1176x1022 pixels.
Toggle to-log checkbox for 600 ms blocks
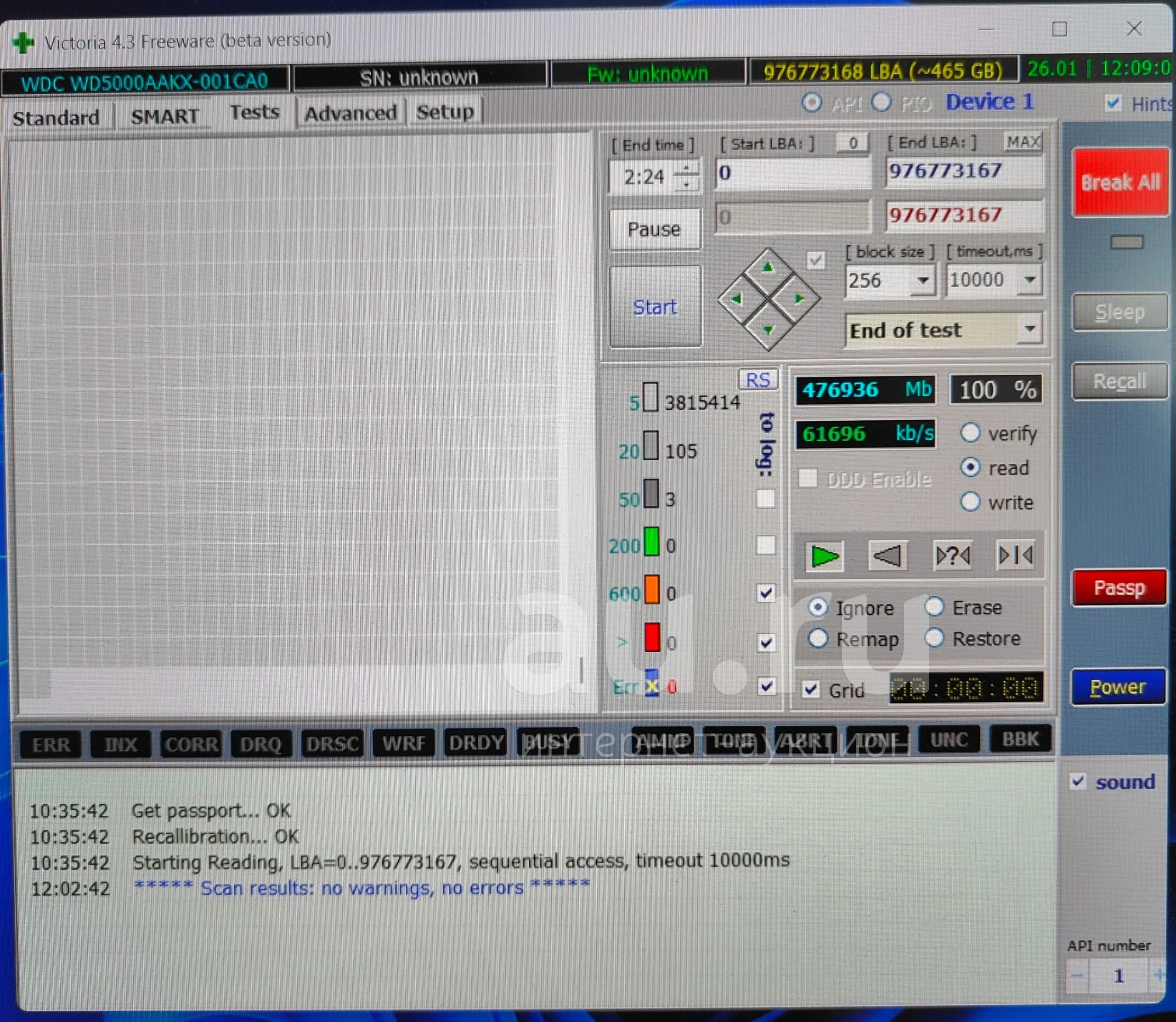point(767,593)
